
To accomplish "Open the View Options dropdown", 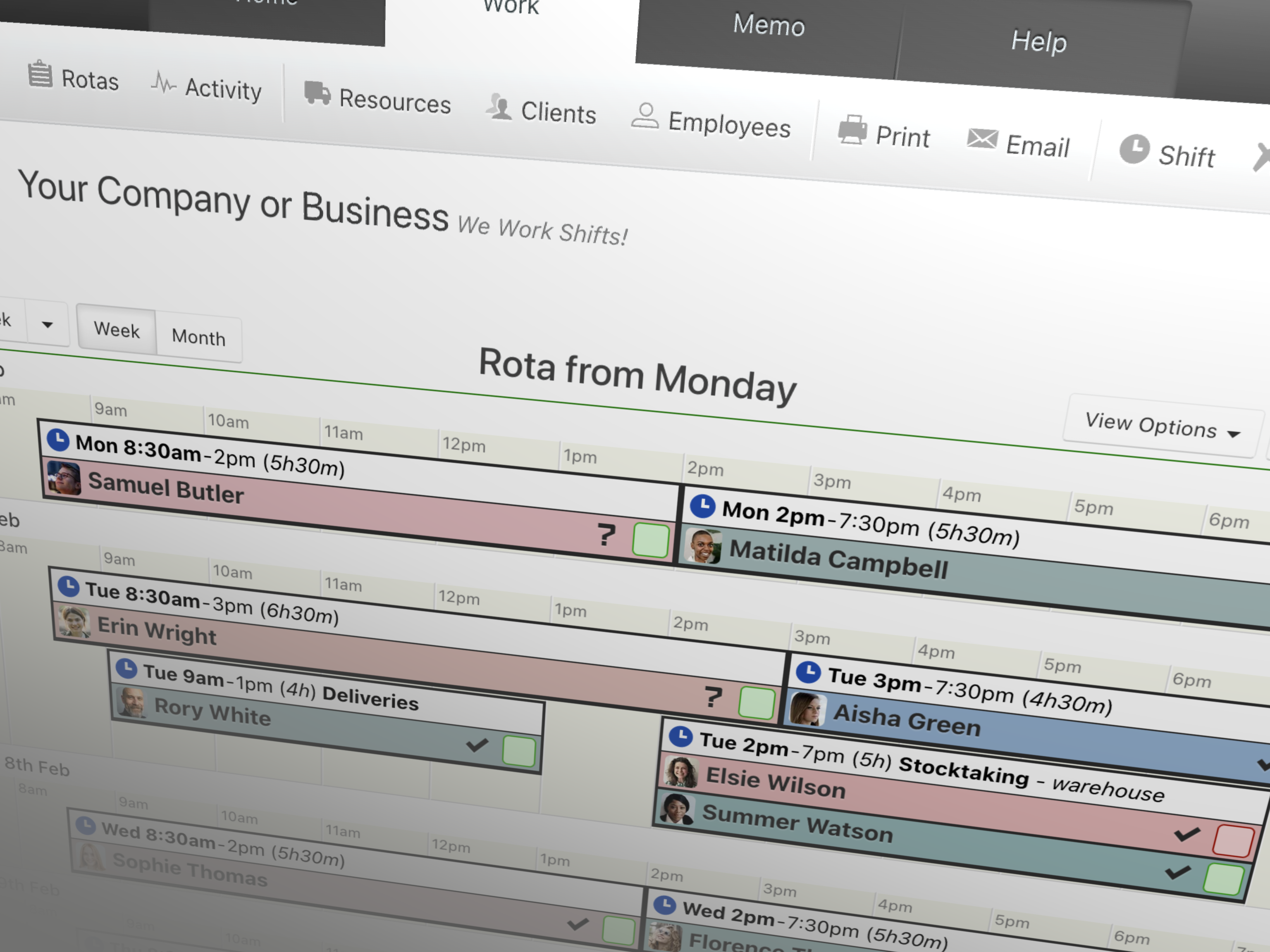I will coord(1163,426).
